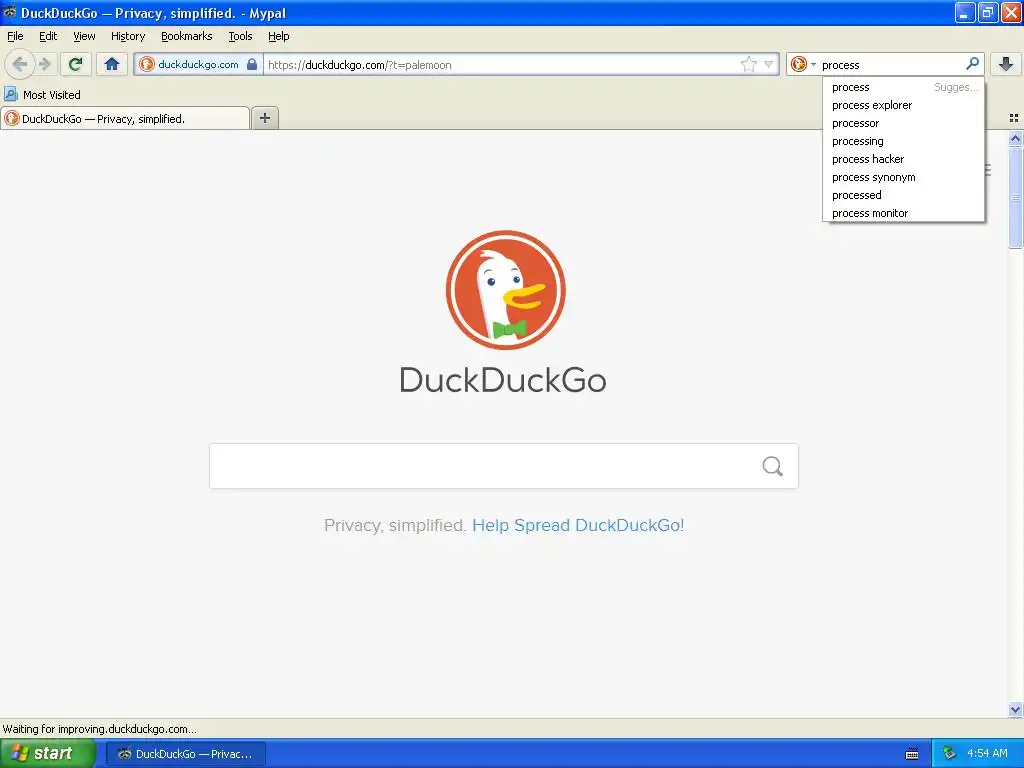Open the search engine selector dropdown
The image size is (1024, 768).
(x=803, y=64)
